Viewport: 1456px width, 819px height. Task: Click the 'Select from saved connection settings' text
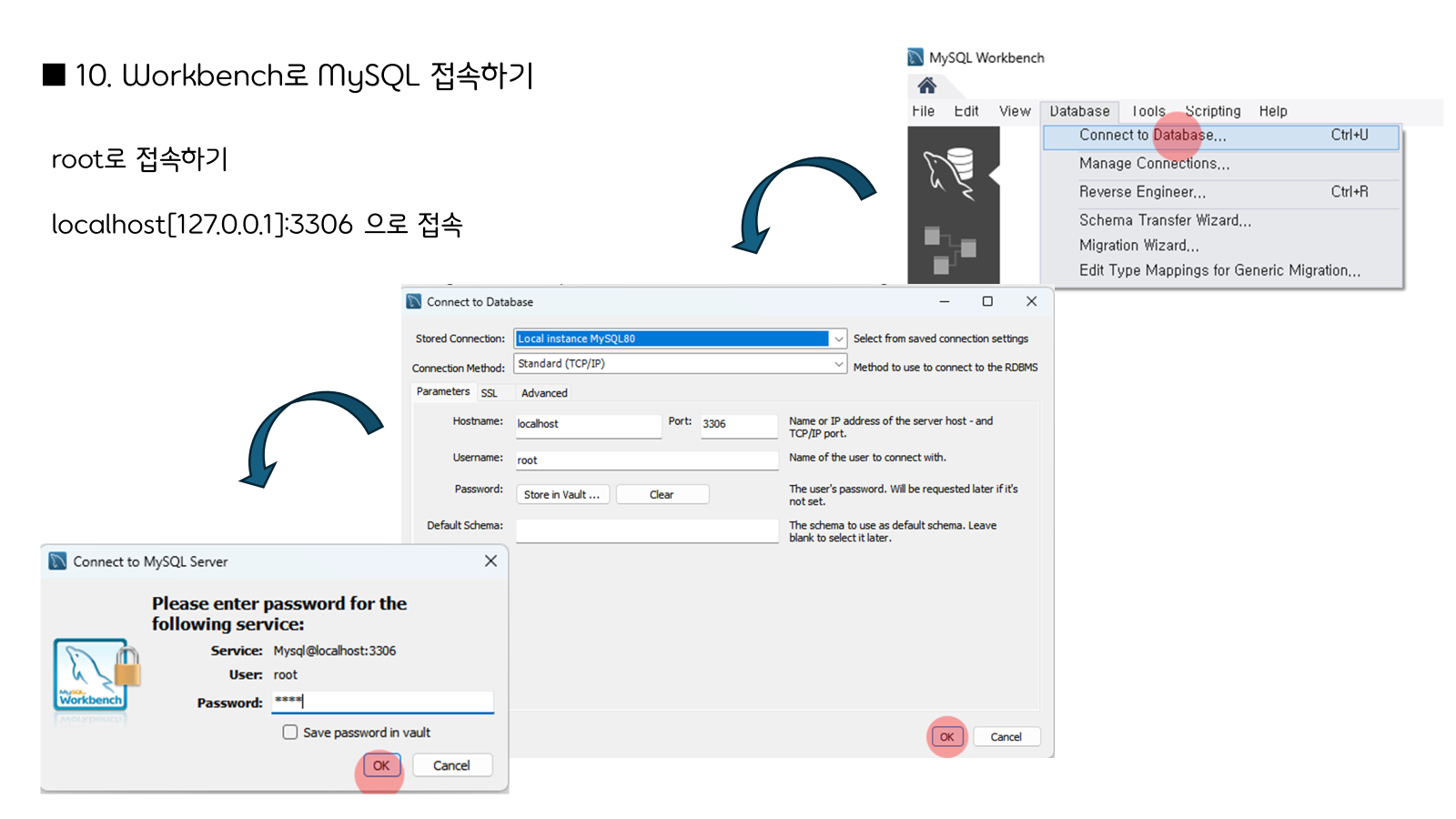(941, 339)
